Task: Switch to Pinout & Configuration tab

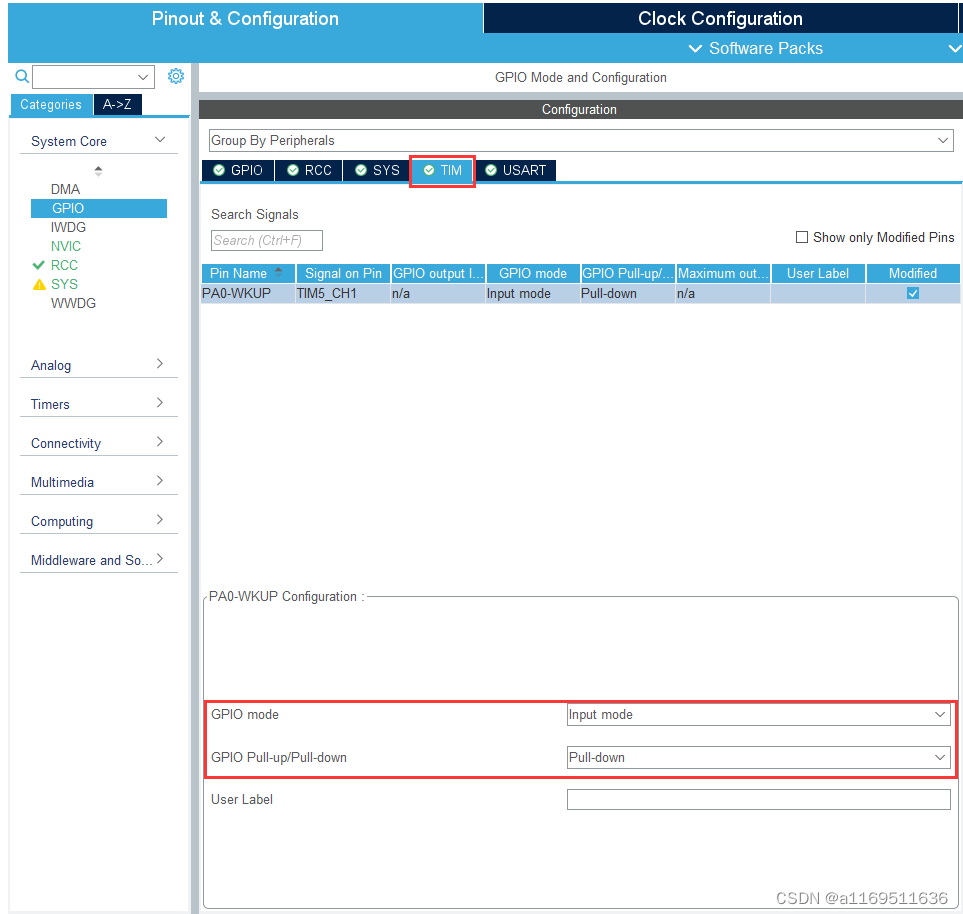Action: 245,18
